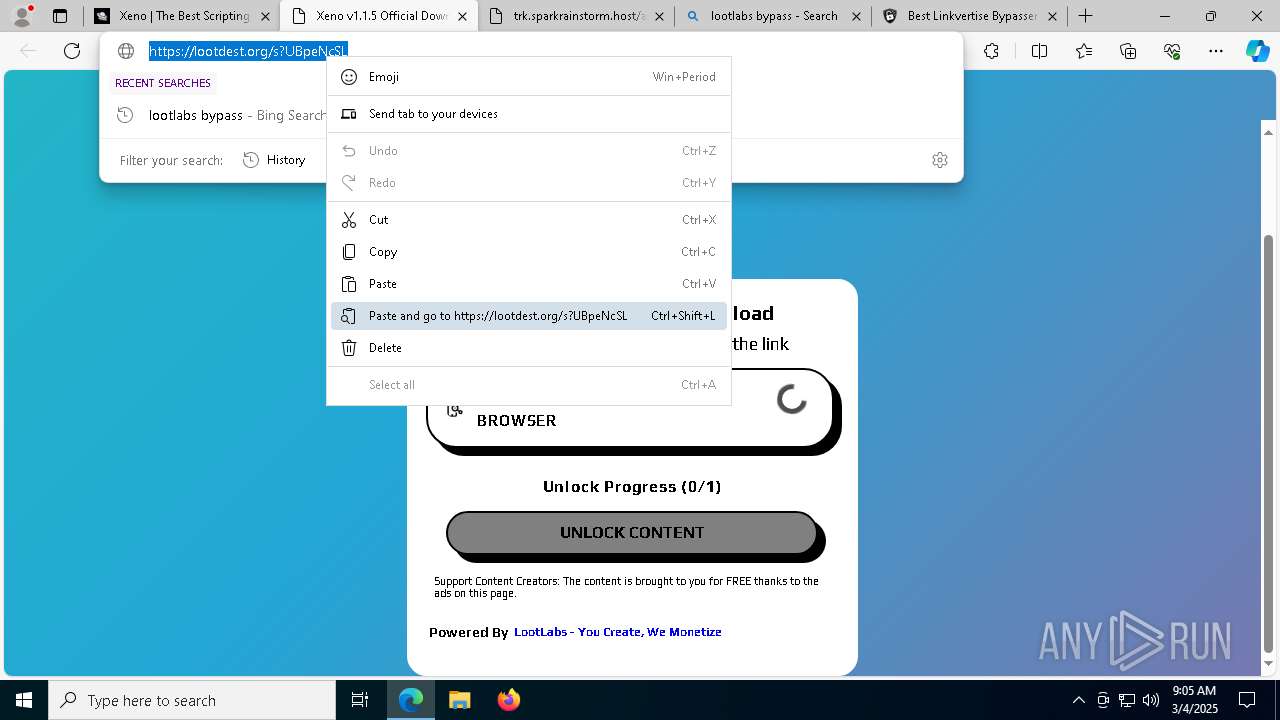
Task: Click the page vertical scrollbar thumb
Action: click(1269, 443)
